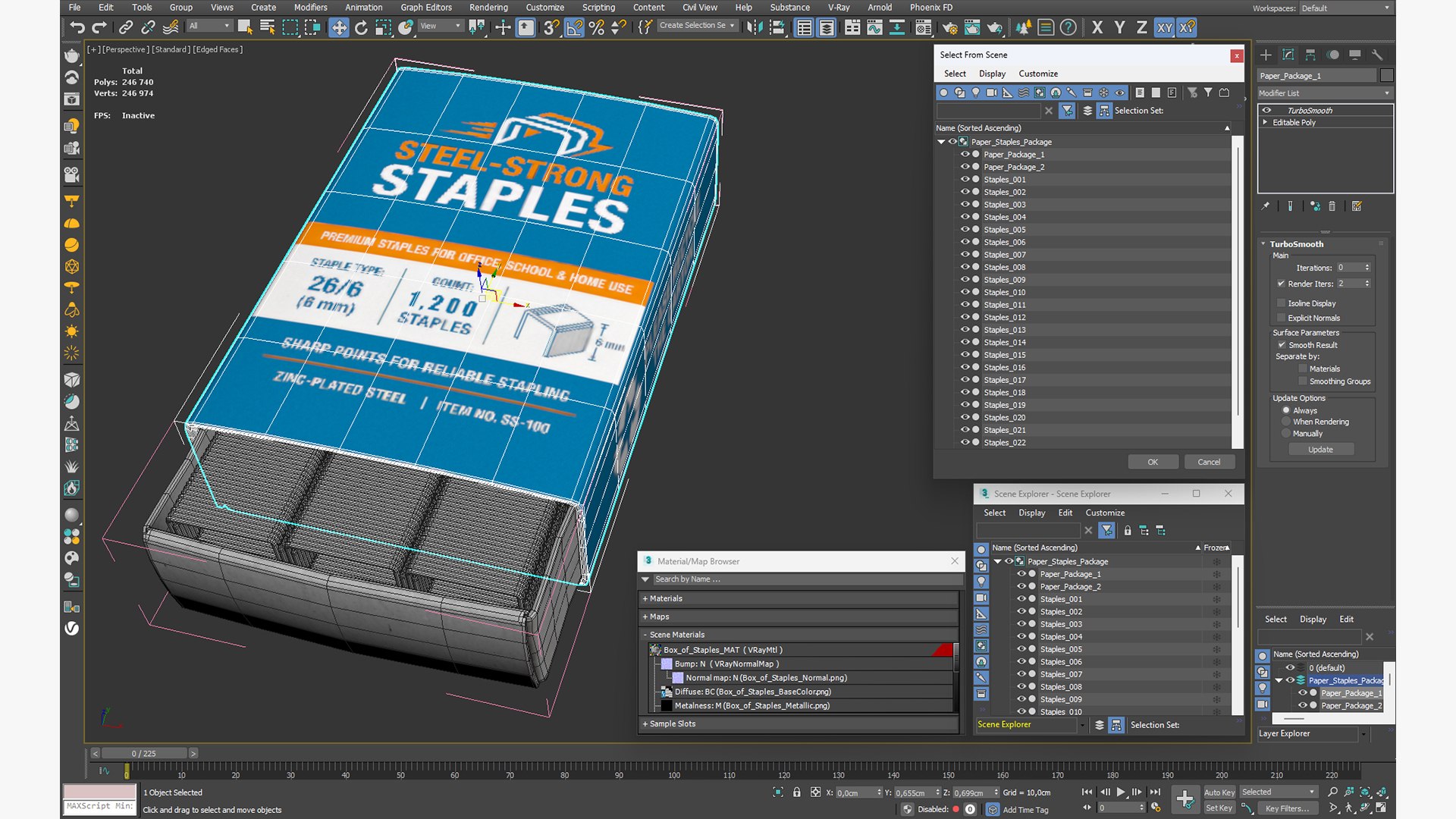Toggle Isoline Display checkbox
1456x819 pixels.
(x=1282, y=303)
